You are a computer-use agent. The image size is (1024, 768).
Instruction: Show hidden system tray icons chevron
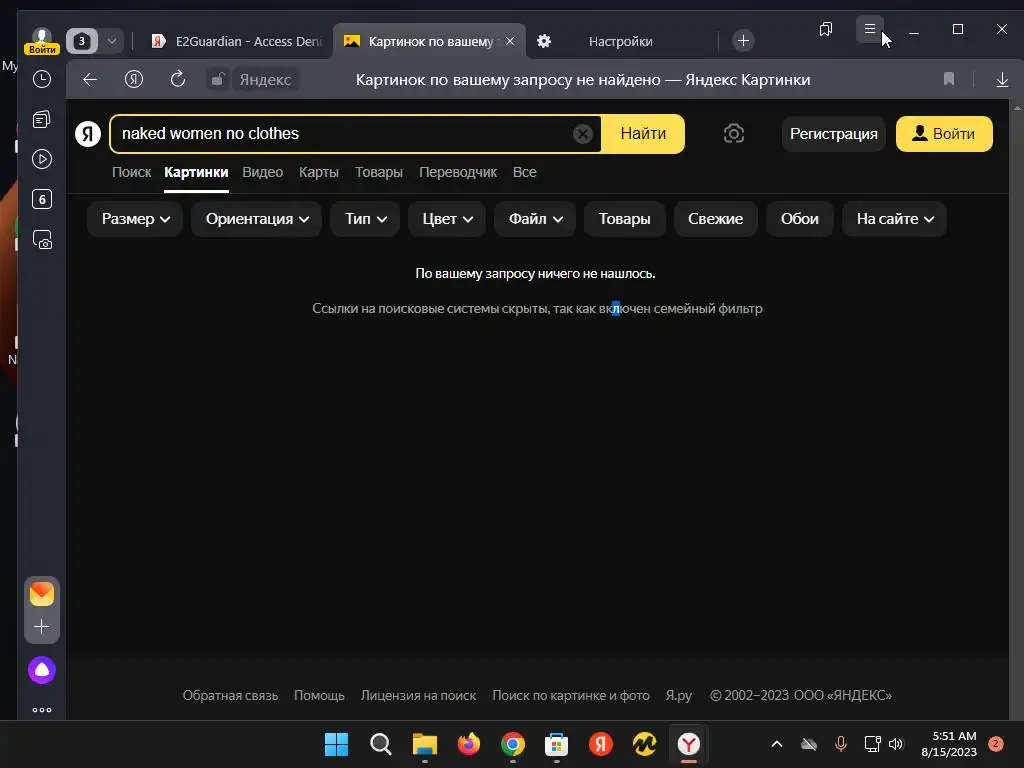776,744
